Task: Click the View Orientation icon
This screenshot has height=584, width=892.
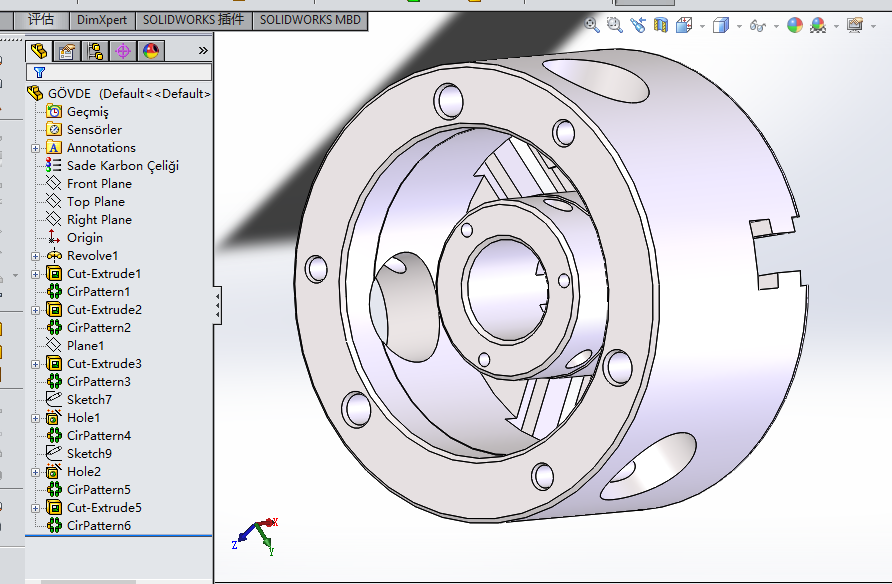Action: click(x=684, y=25)
